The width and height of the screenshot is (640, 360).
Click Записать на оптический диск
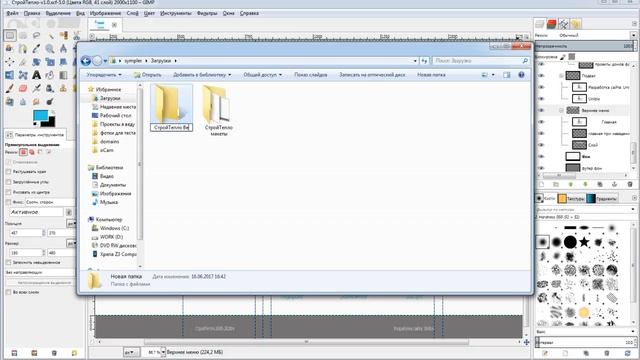pos(372,75)
